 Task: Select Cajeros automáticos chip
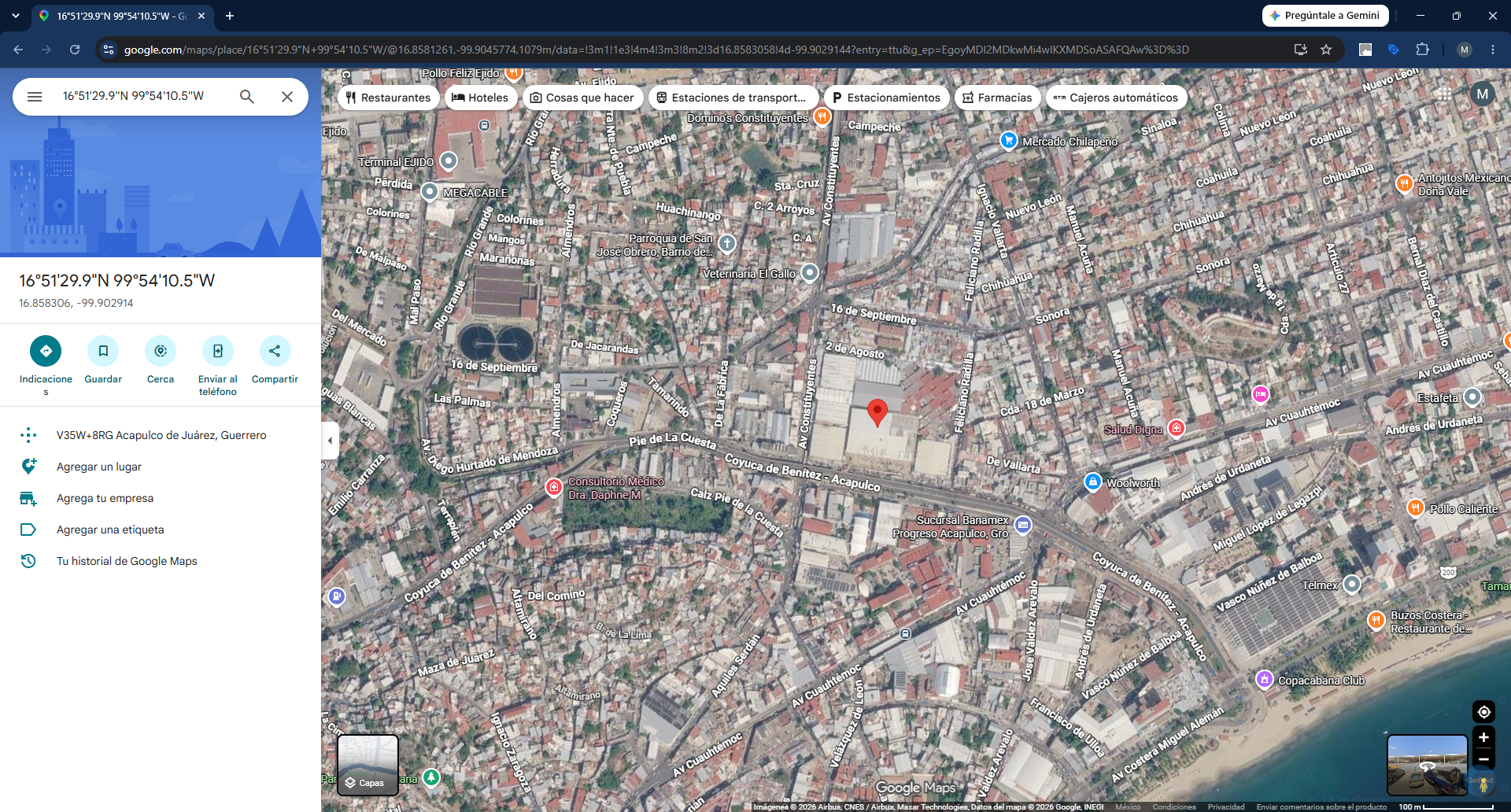coord(1116,98)
